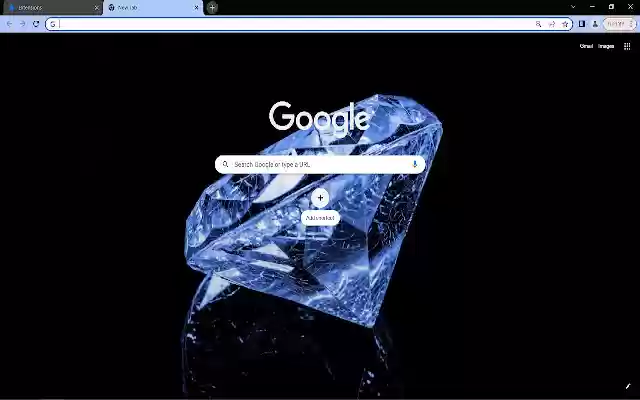
Task: Open the Images link
Action: pos(606,46)
